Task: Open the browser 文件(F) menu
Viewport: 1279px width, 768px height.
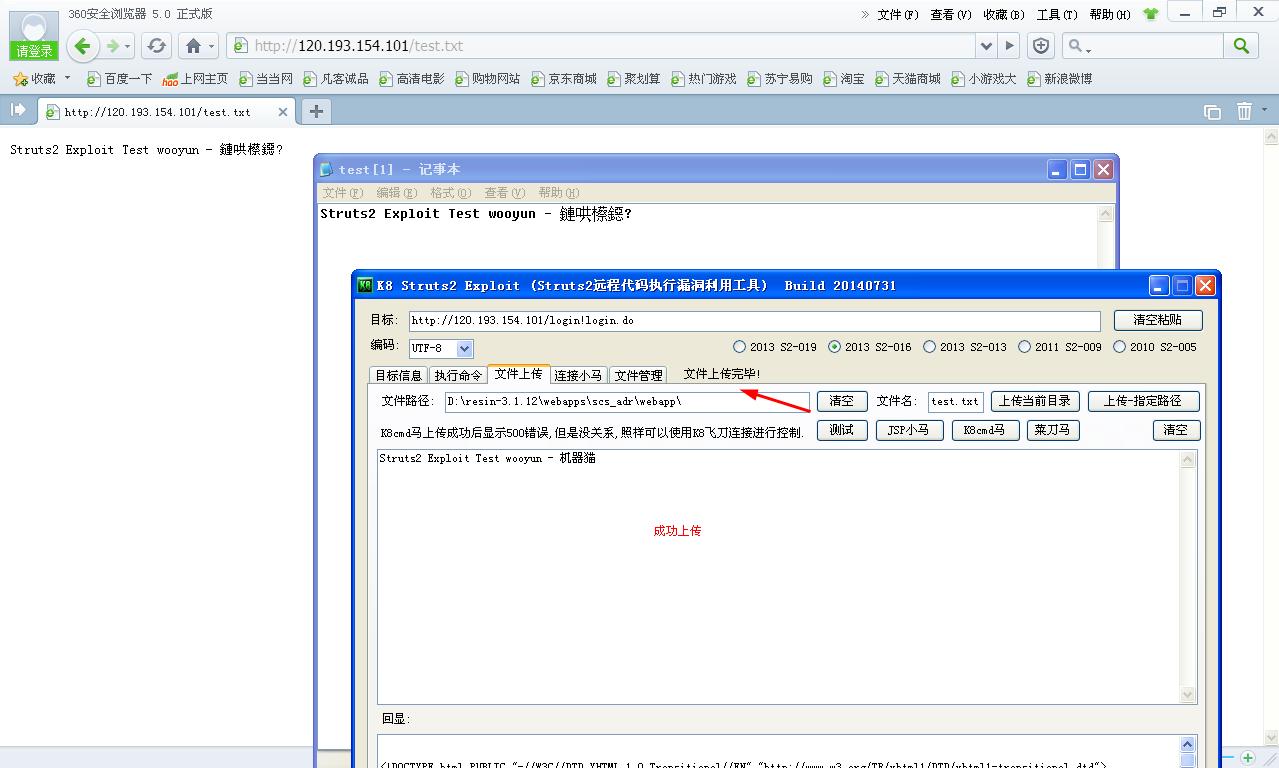Action: pos(898,14)
